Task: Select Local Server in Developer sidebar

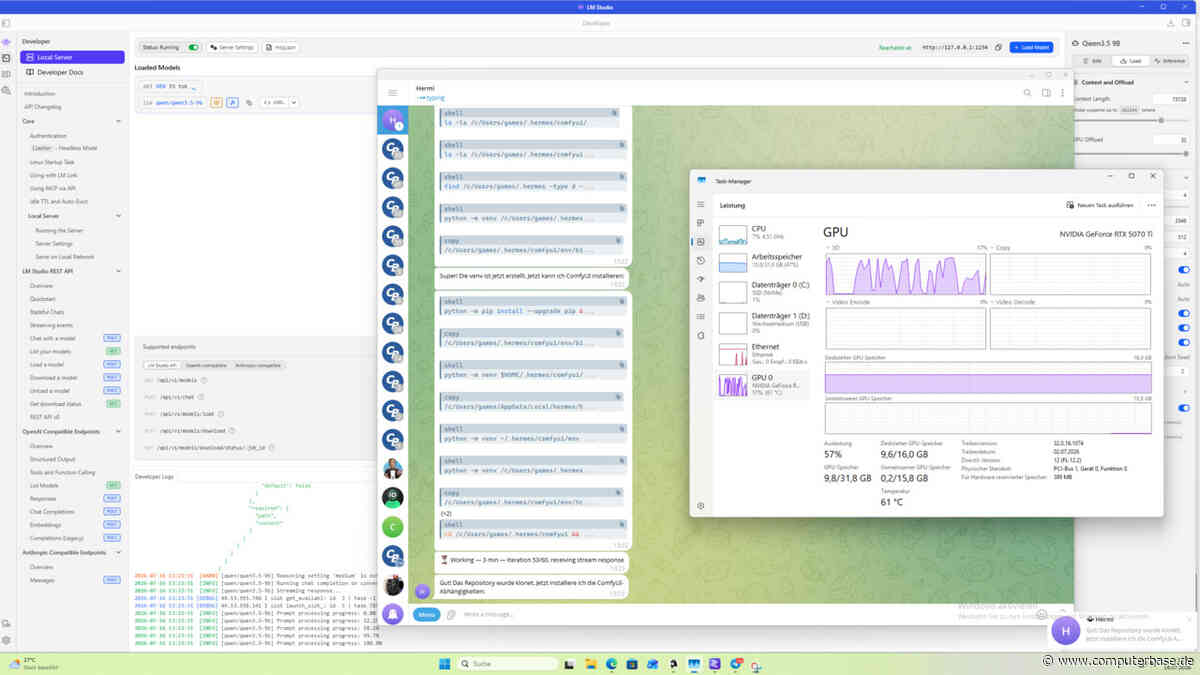Action: pos(72,57)
